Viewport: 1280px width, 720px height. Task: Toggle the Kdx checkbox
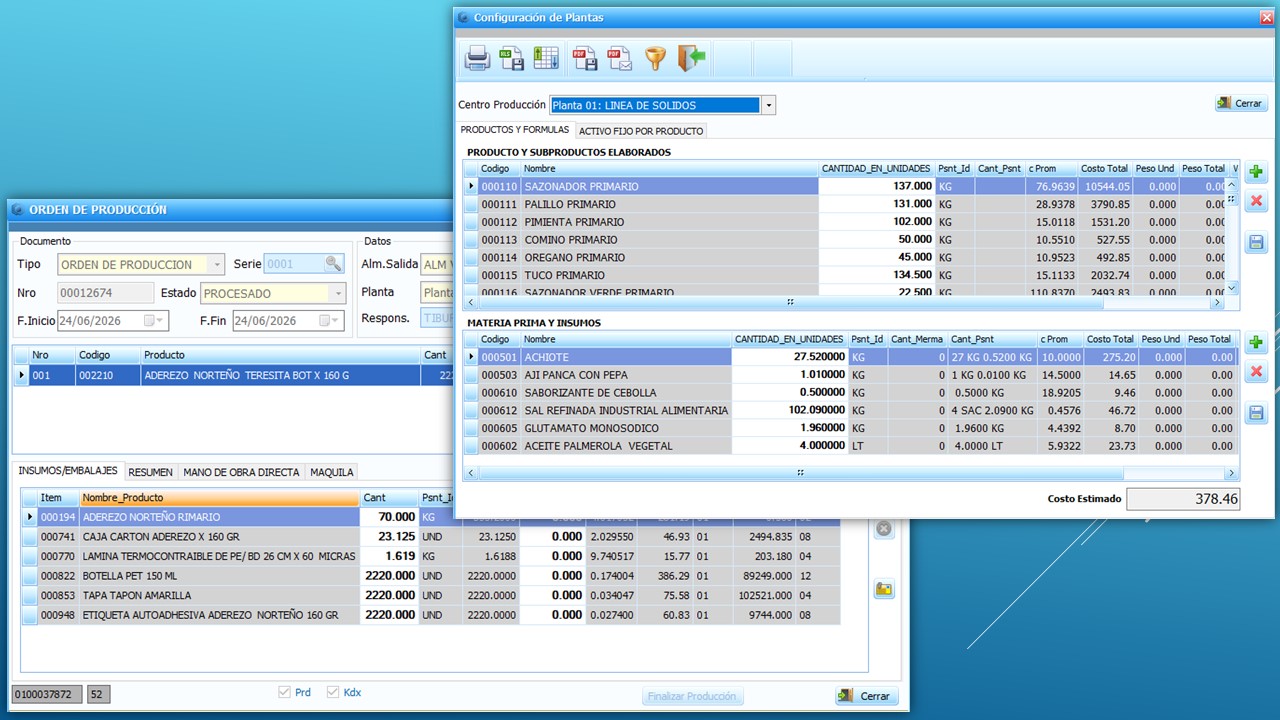click(x=333, y=692)
